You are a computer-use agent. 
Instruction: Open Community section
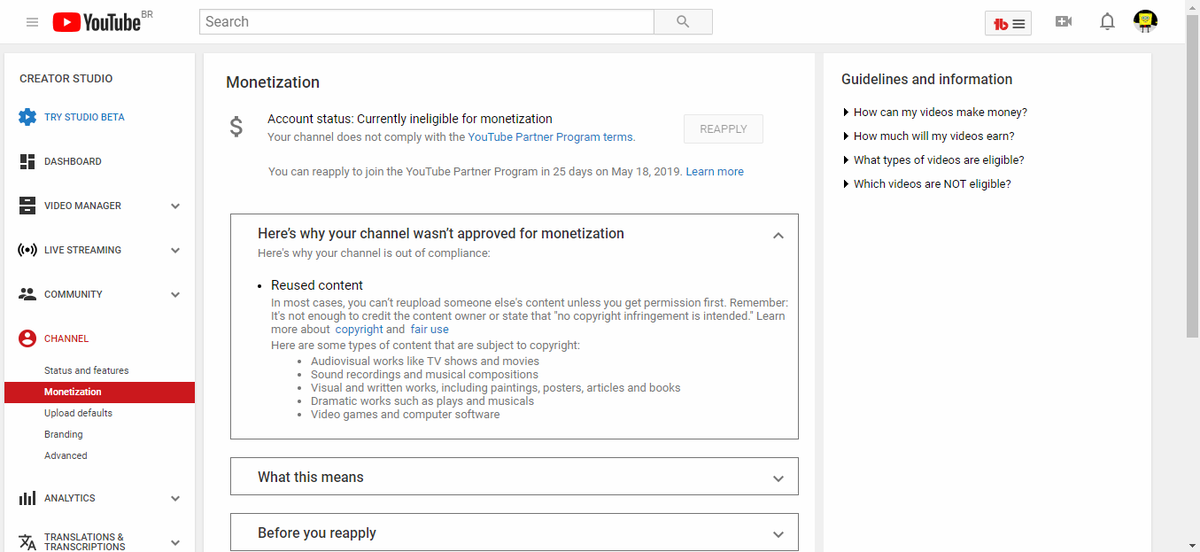click(x=73, y=294)
